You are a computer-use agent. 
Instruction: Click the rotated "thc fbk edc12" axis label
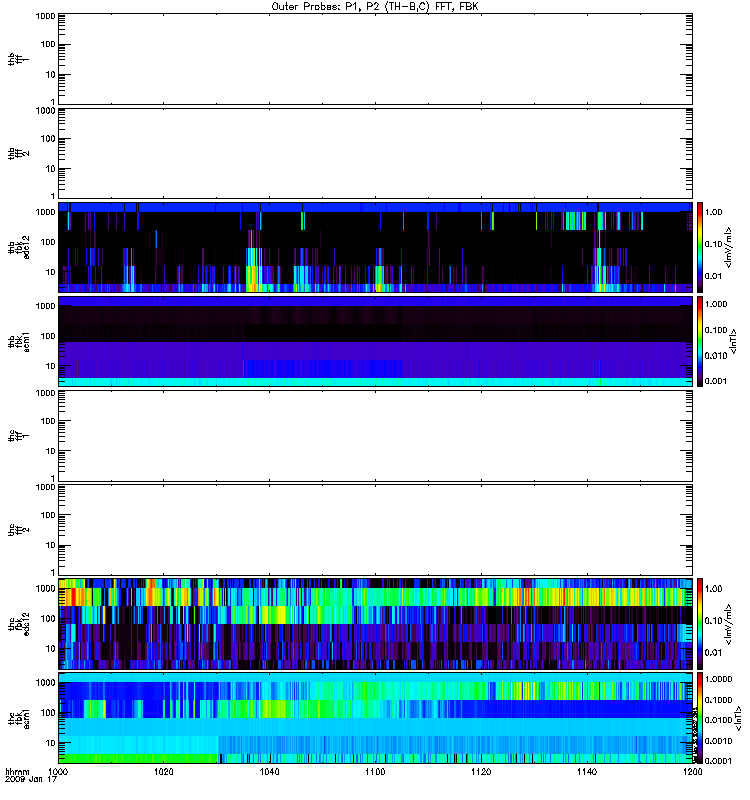coord(19,623)
